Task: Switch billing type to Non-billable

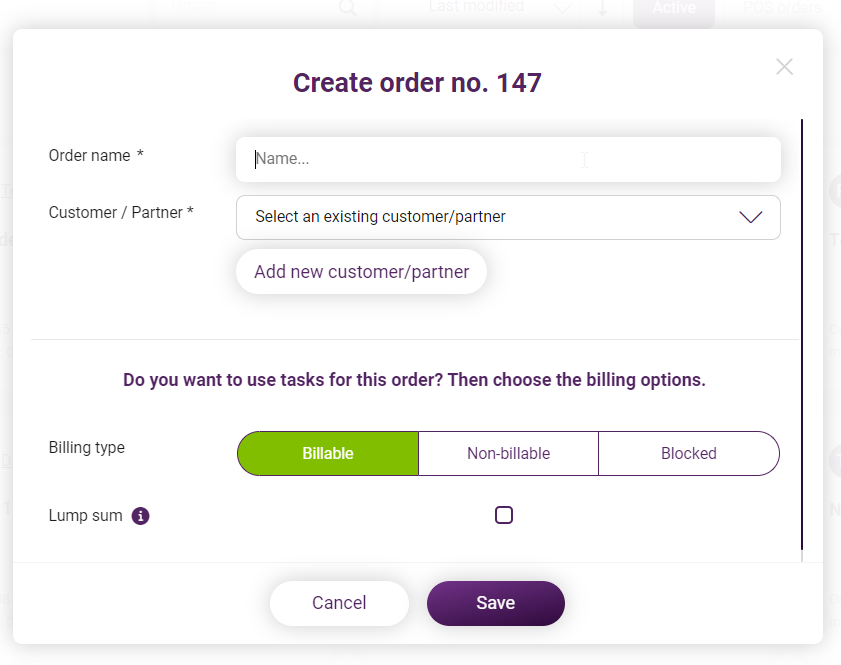Action: (508, 454)
